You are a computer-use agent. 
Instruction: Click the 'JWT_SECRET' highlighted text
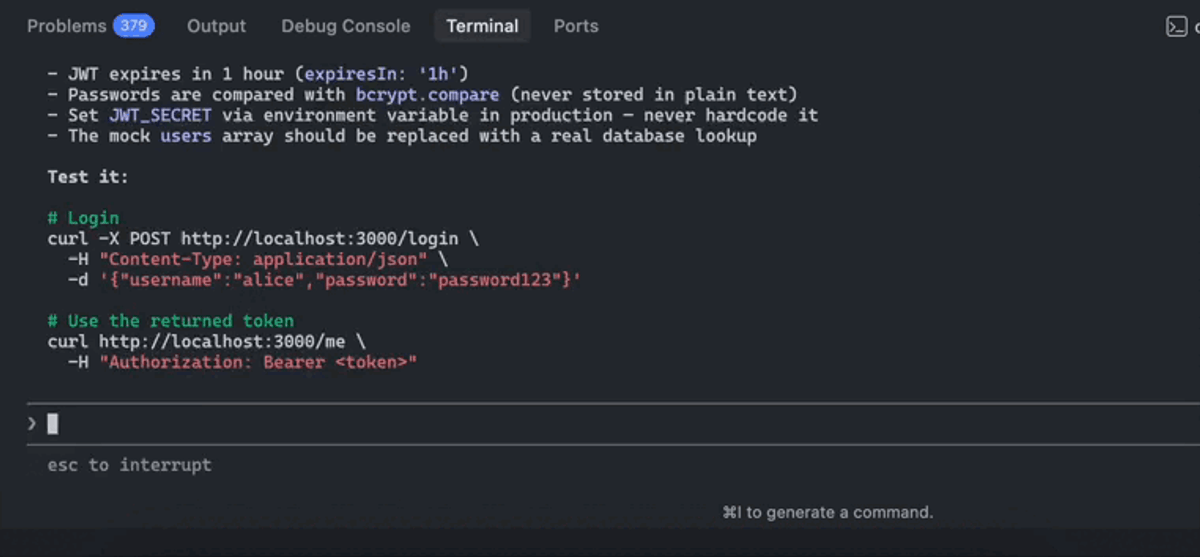tap(160, 115)
